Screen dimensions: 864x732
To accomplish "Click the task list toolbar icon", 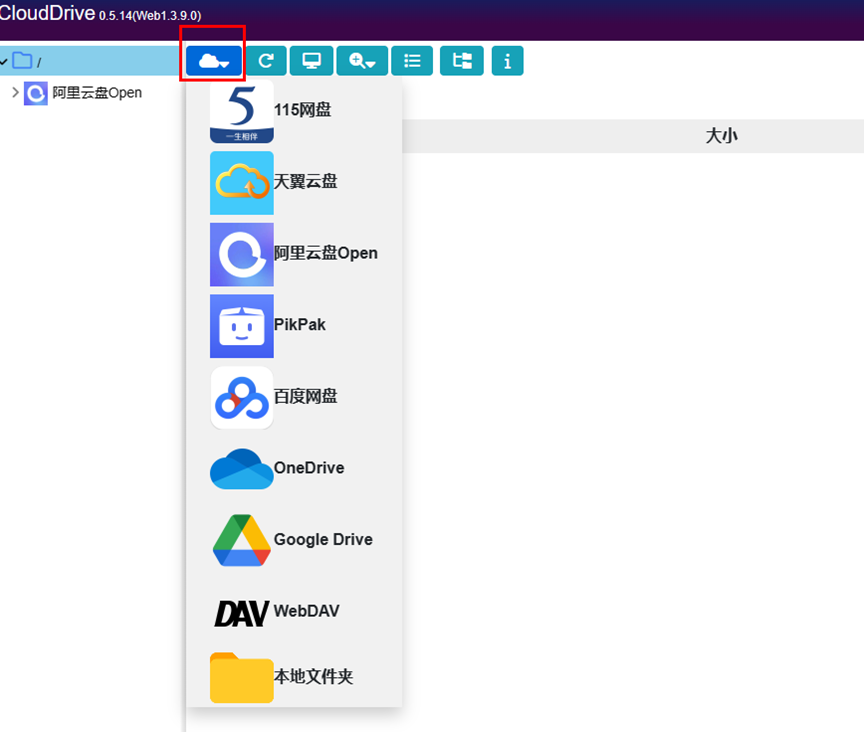I will pyautogui.click(x=412, y=61).
